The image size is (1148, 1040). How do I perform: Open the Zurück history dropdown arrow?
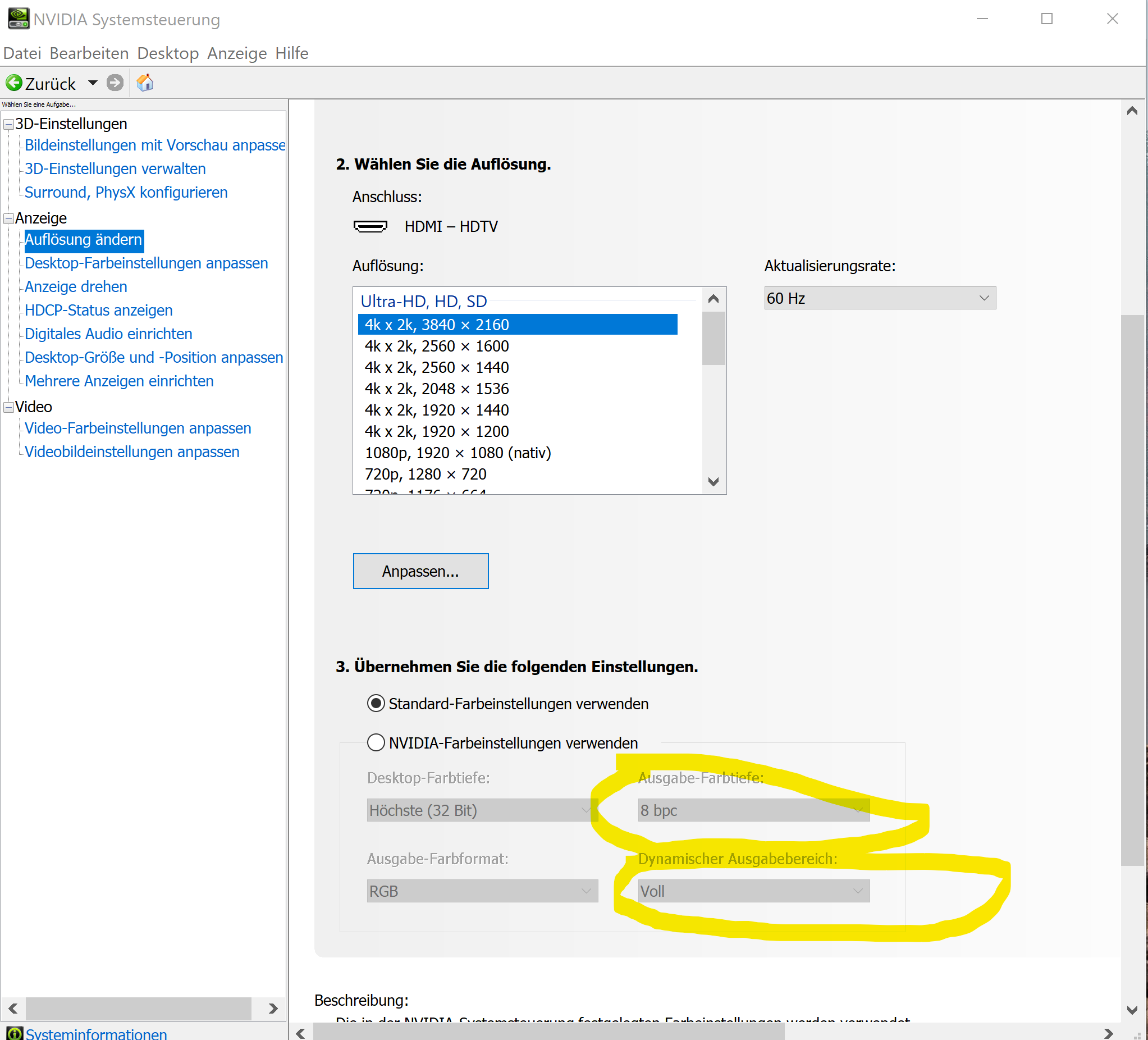point(93,83)
